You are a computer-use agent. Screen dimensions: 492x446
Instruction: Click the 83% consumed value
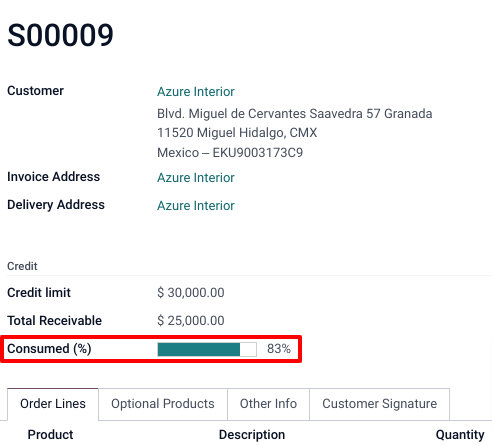279,349
